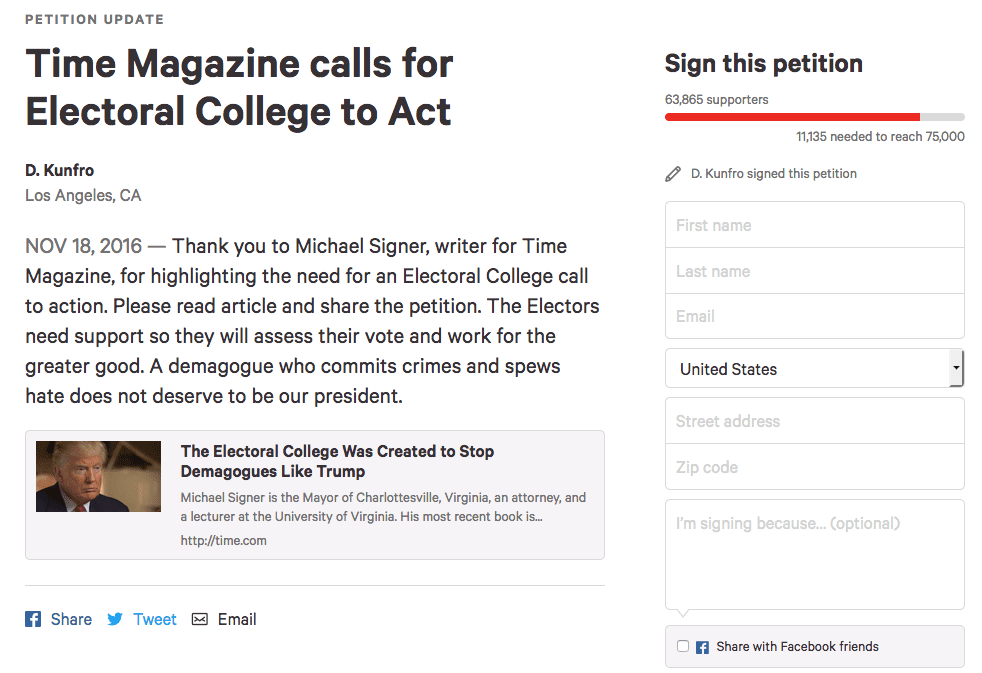This screenshot has width=982, height=673.
Task: Click the red supporters progress bar
Action: 792,117
